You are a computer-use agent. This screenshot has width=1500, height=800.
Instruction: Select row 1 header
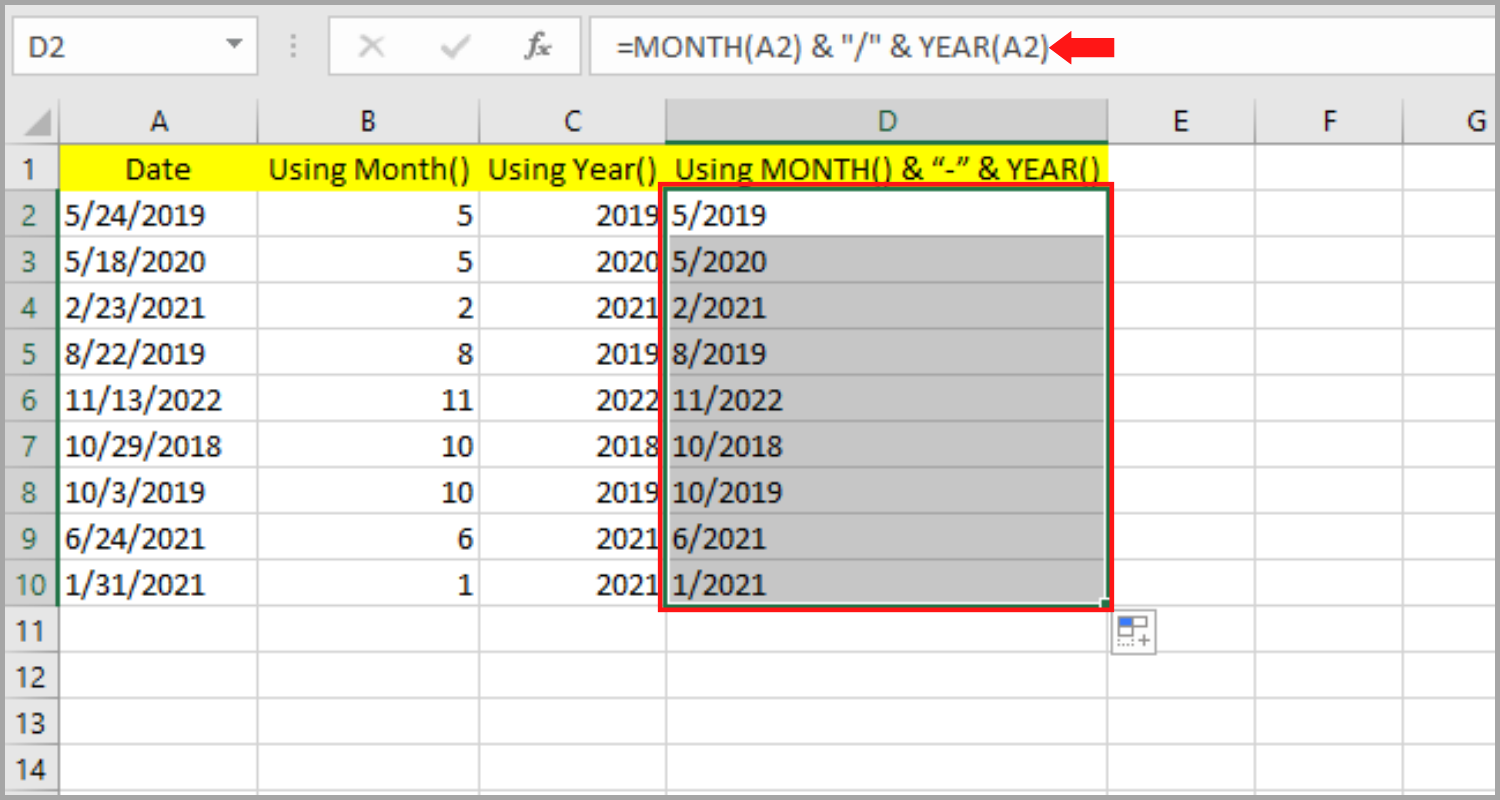(30, 168)
